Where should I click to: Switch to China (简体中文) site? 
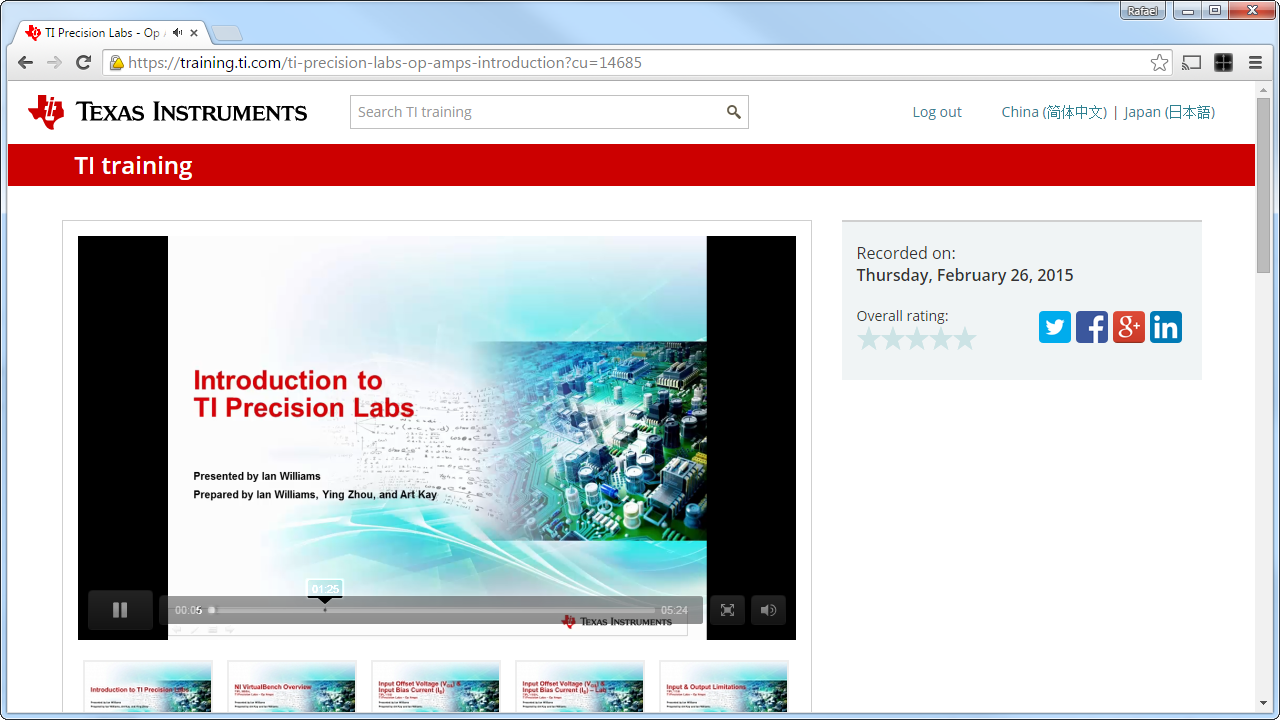tap(1054, 112)
